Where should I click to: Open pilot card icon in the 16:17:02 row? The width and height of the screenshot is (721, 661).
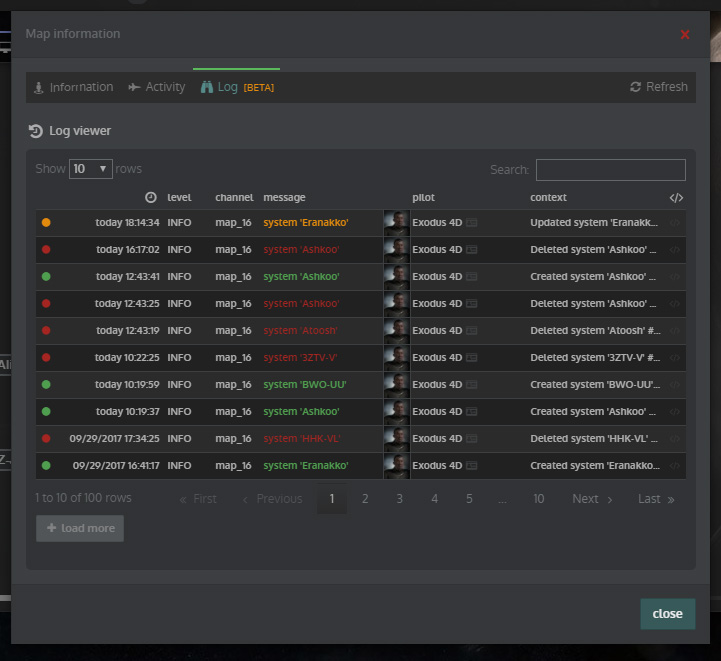[x=471, y=250]
